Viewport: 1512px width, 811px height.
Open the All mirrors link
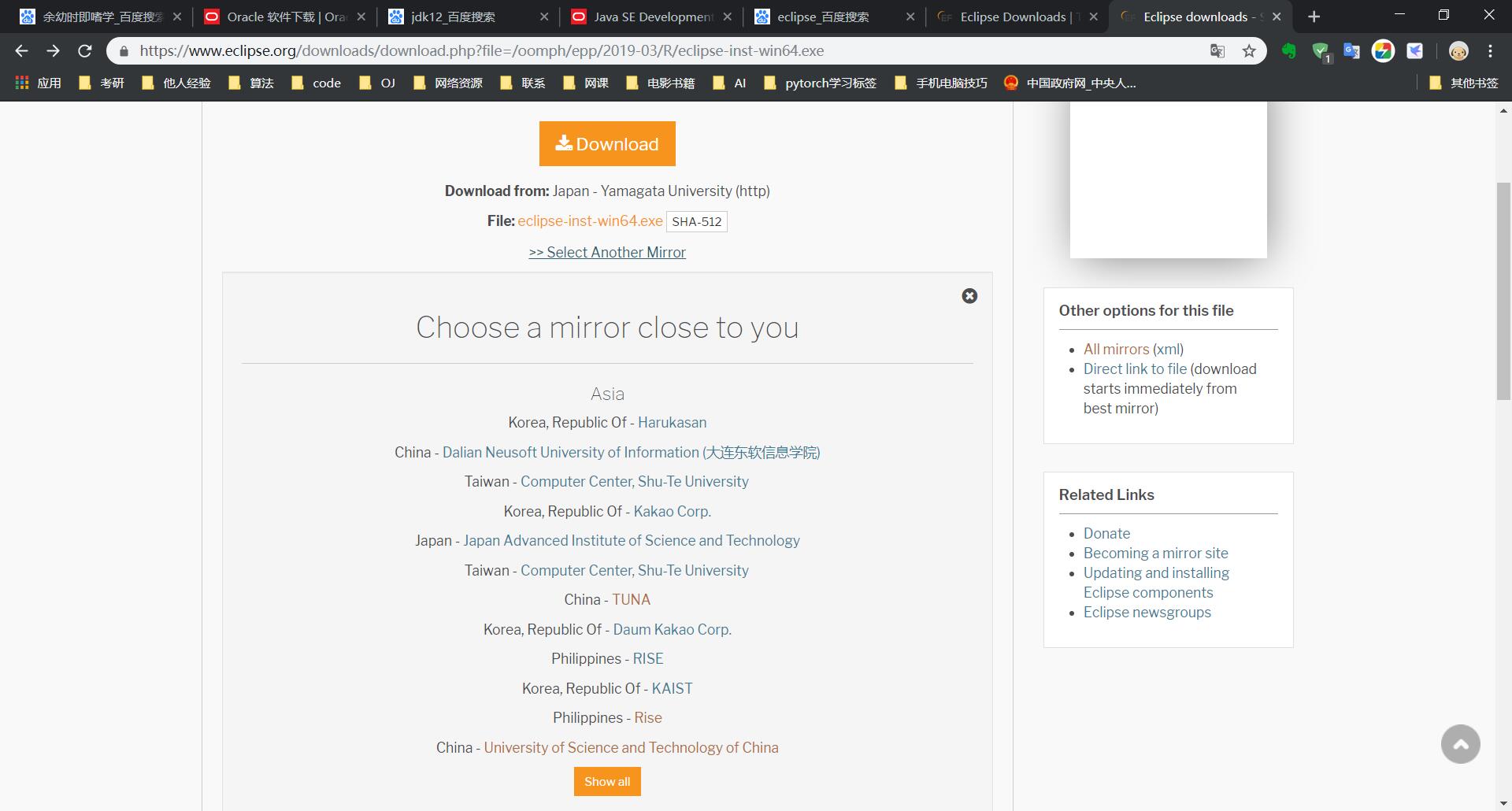(1116, 349)
